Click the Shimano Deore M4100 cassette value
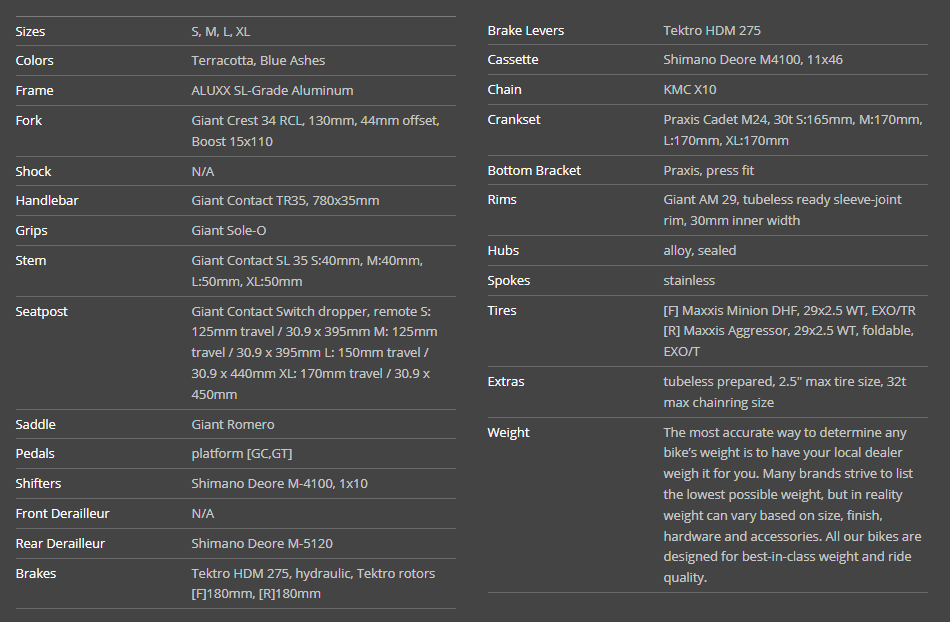 point(753,60)
